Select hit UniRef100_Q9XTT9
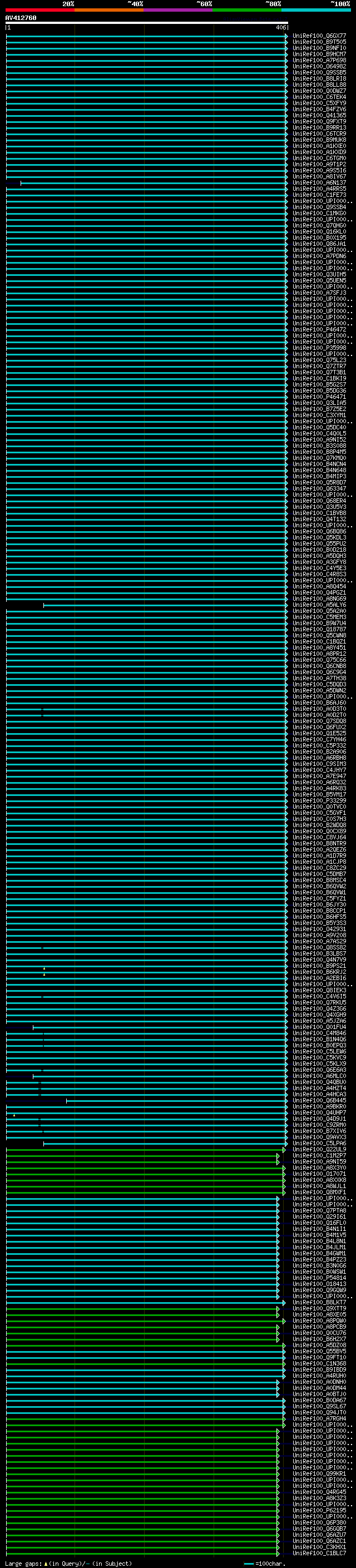The image size is (356, 1568). pos(319,1308)
